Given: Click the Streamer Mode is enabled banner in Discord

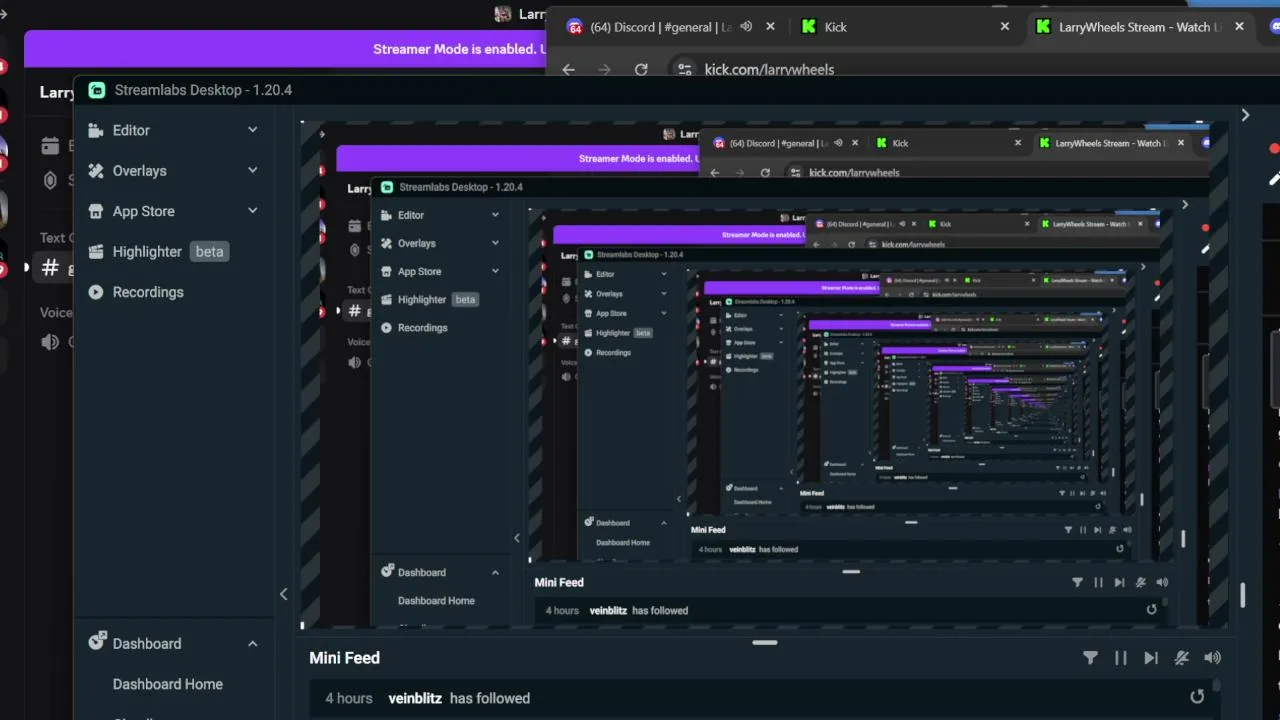Looking at the screenshot, I should coord(285,49).
